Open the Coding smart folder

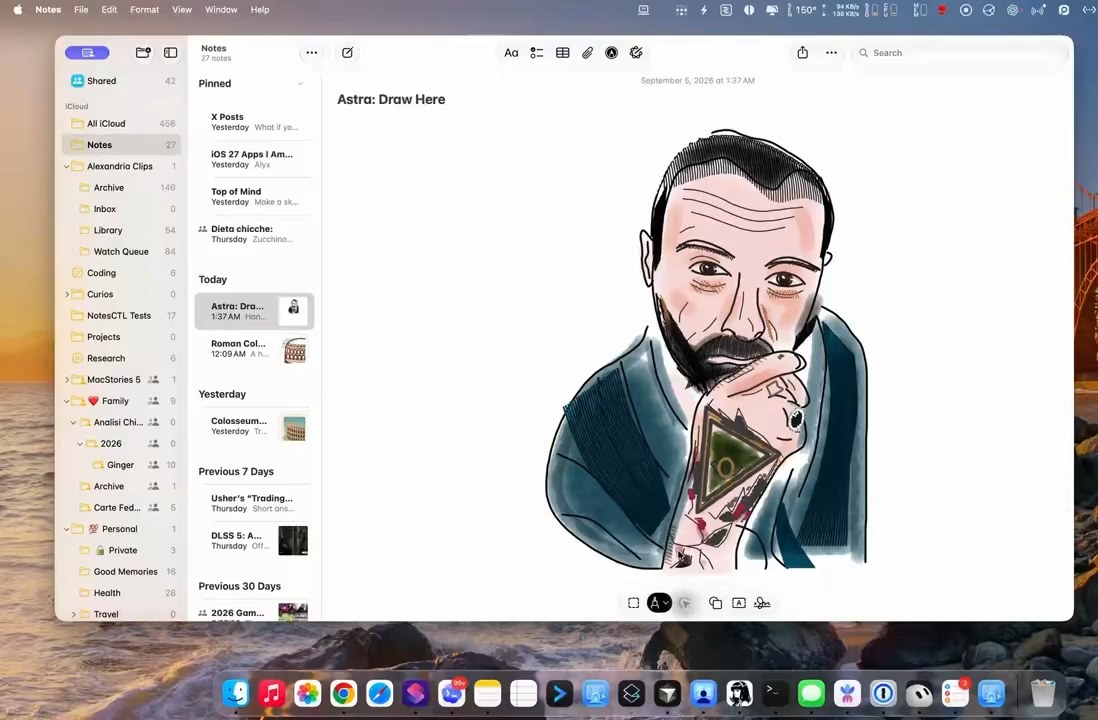[123, 273]
